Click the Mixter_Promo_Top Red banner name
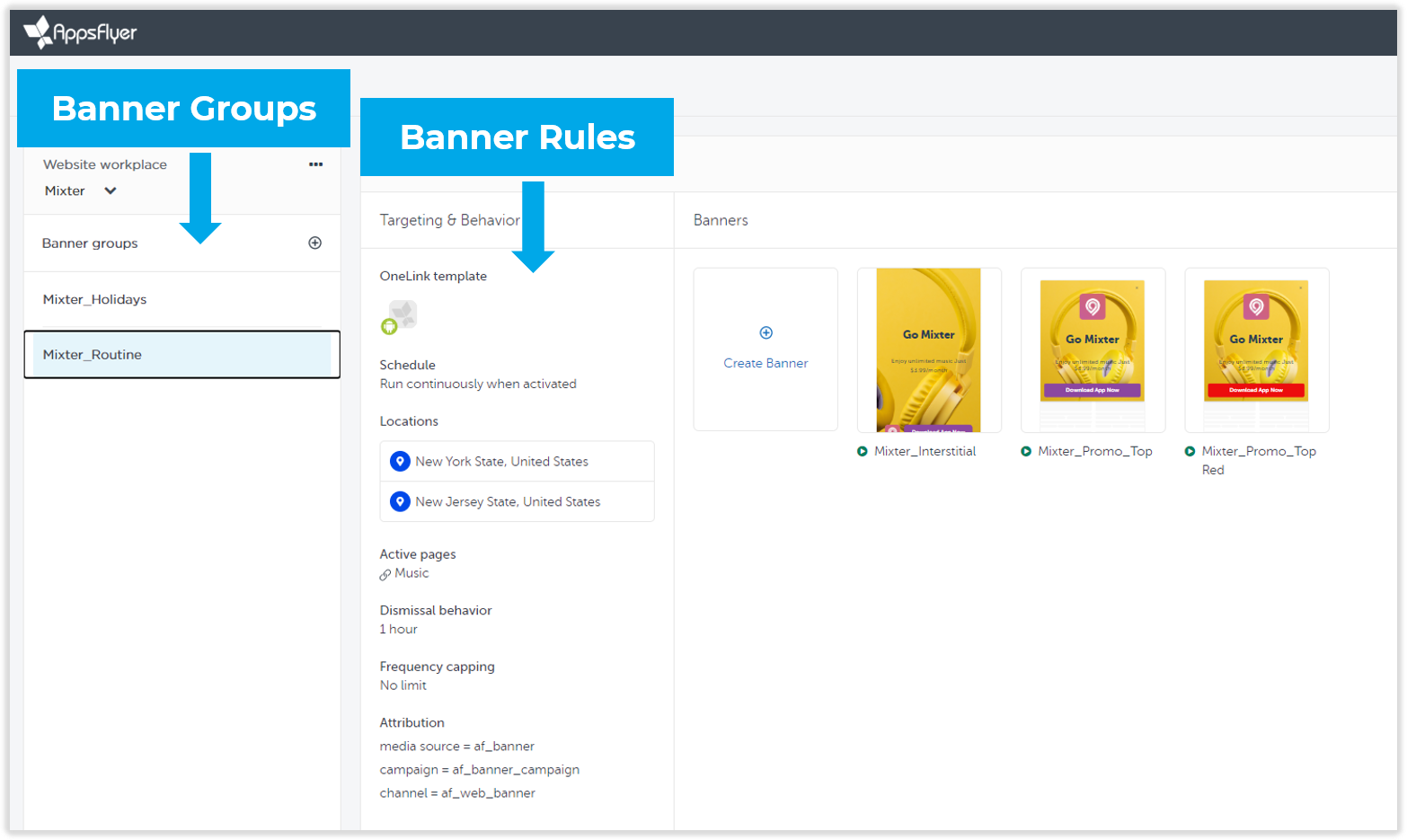 pos(1259,460)
